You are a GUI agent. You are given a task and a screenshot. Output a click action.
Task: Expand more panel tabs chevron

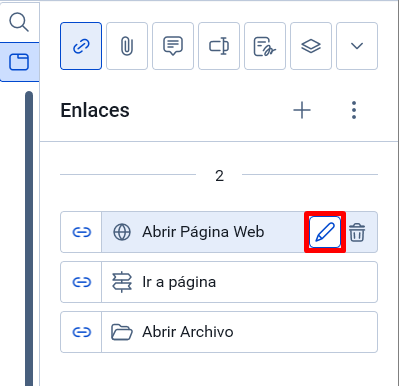click(x=357, y=46)
